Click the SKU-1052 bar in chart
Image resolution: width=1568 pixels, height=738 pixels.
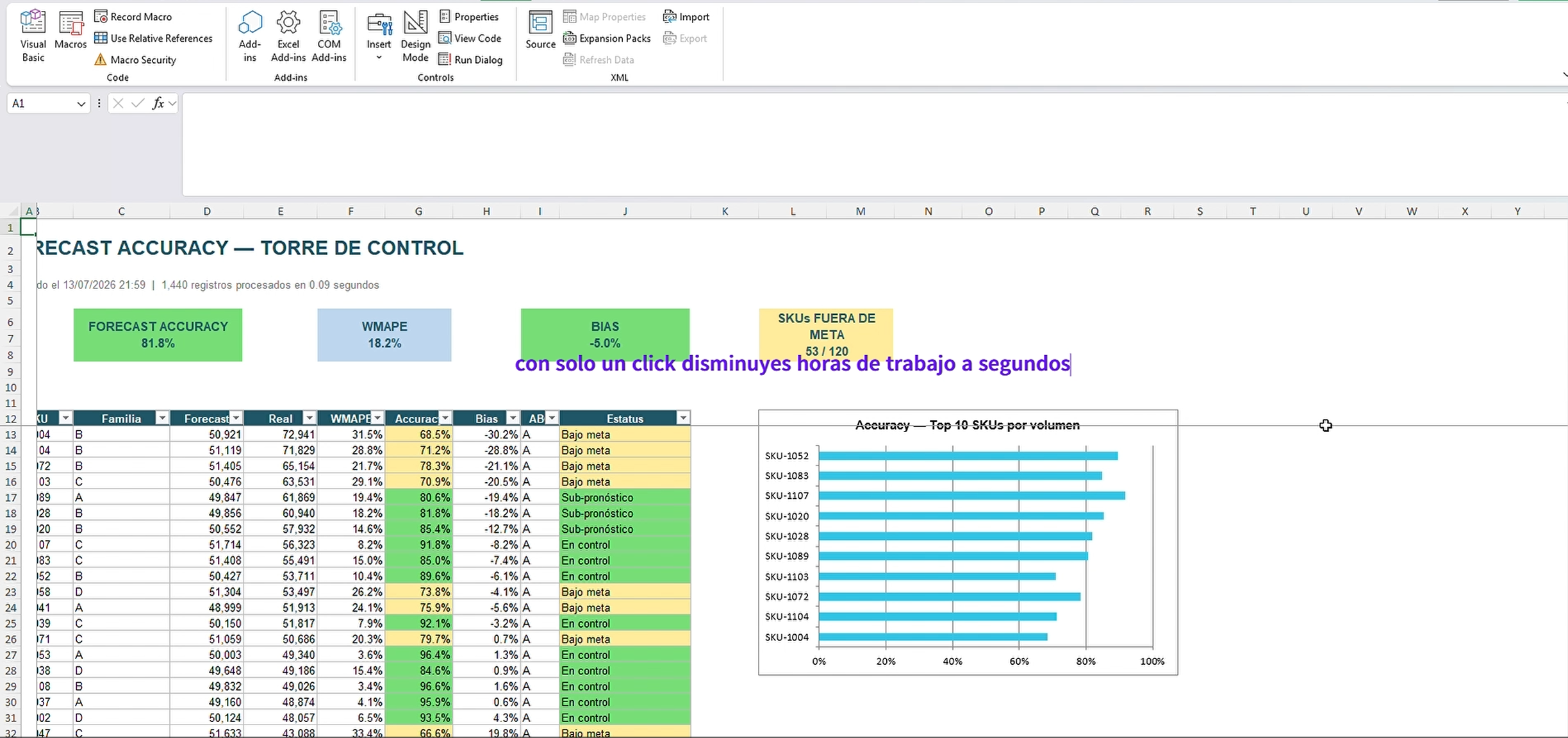[968, 456]
